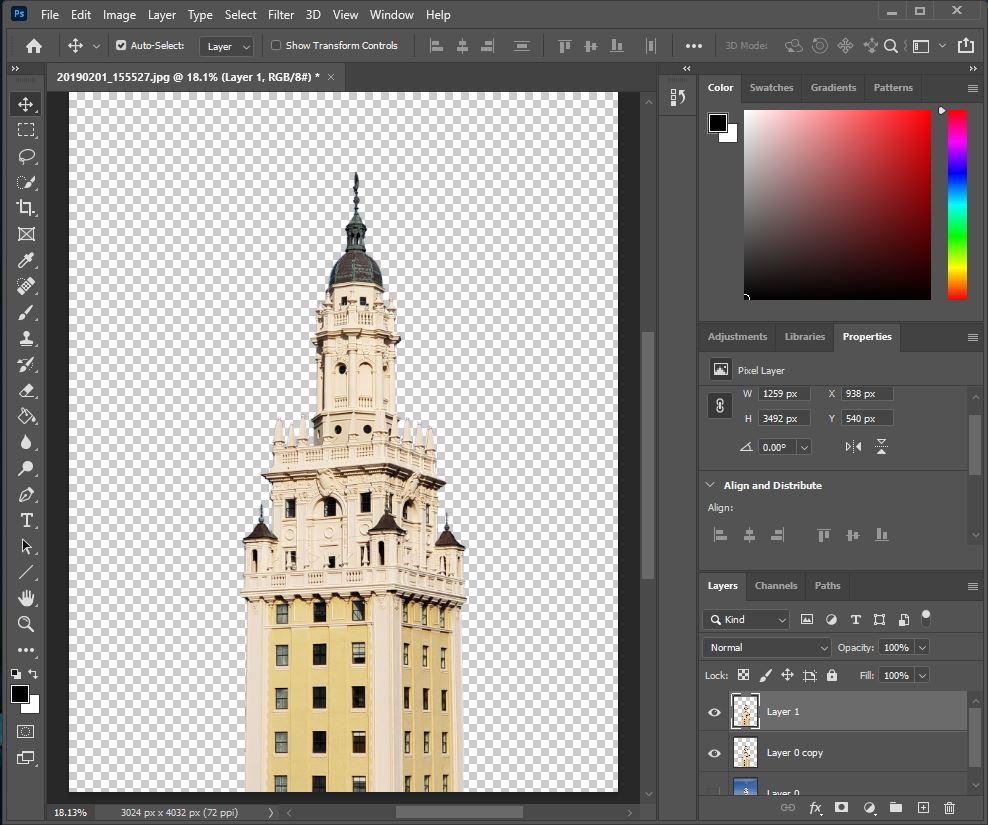Select the Eyedropper tool
The height and width of the screenshot is (825, 988).
point(26,260)
